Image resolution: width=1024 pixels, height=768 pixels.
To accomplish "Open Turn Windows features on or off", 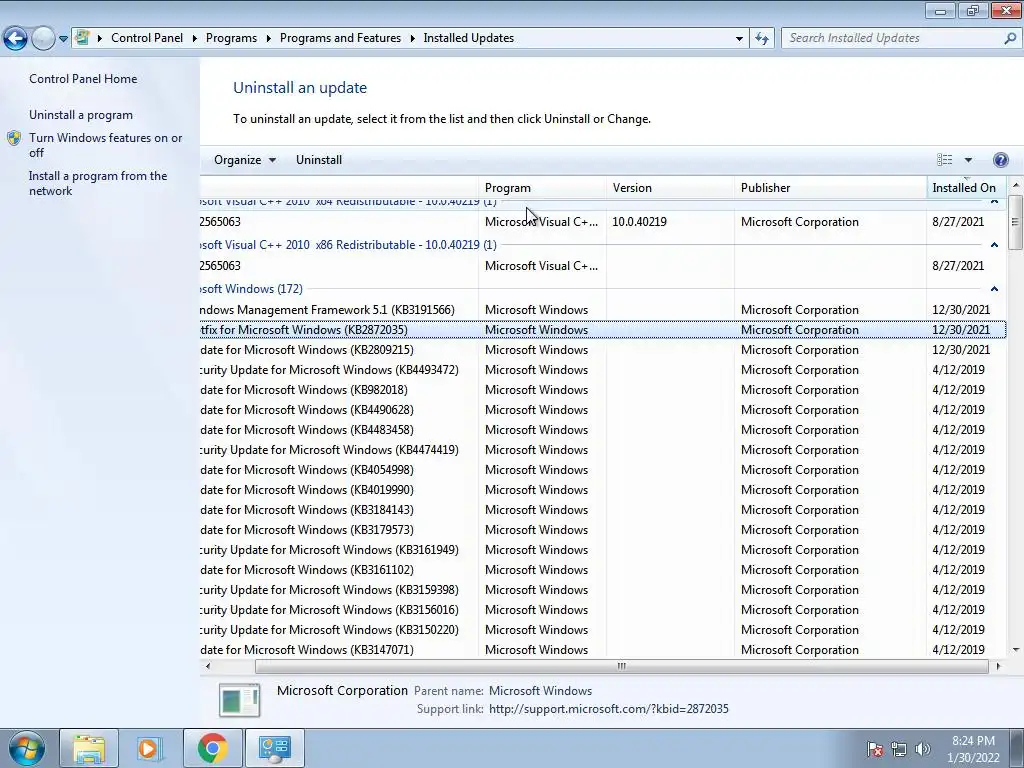I will click(106, 145).
